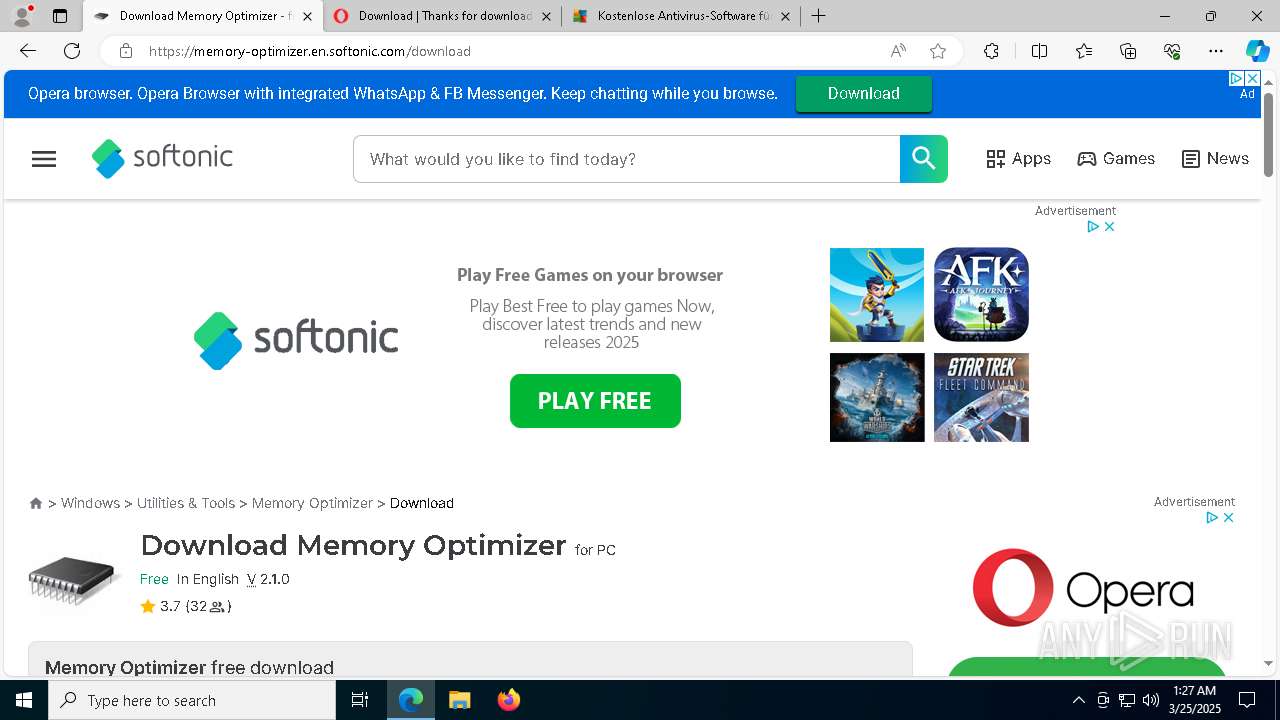Viewport: 1280px width, 720px height.
Task: Click the World of Warships thumbnail
Action: click(877, 397)
